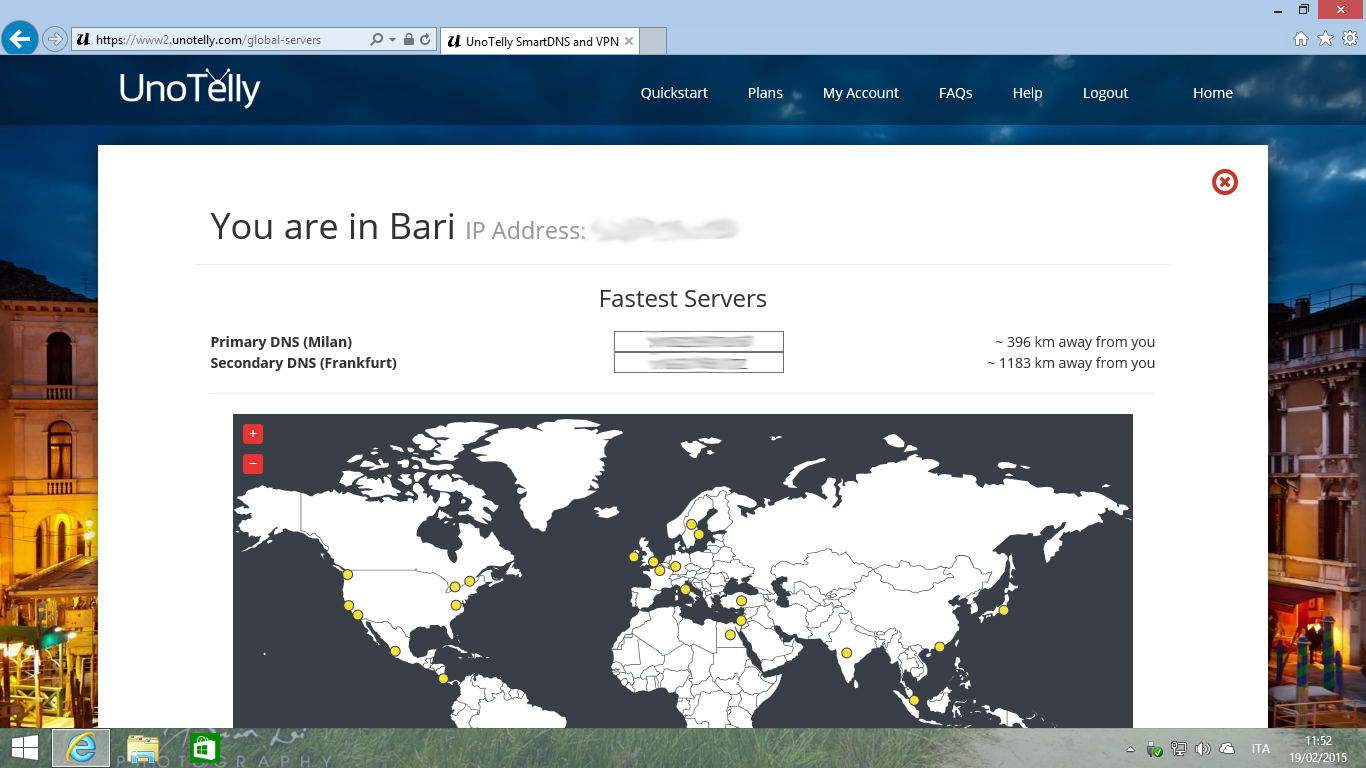Click 'Primary DNS (Milan)' label

(281, 342)
